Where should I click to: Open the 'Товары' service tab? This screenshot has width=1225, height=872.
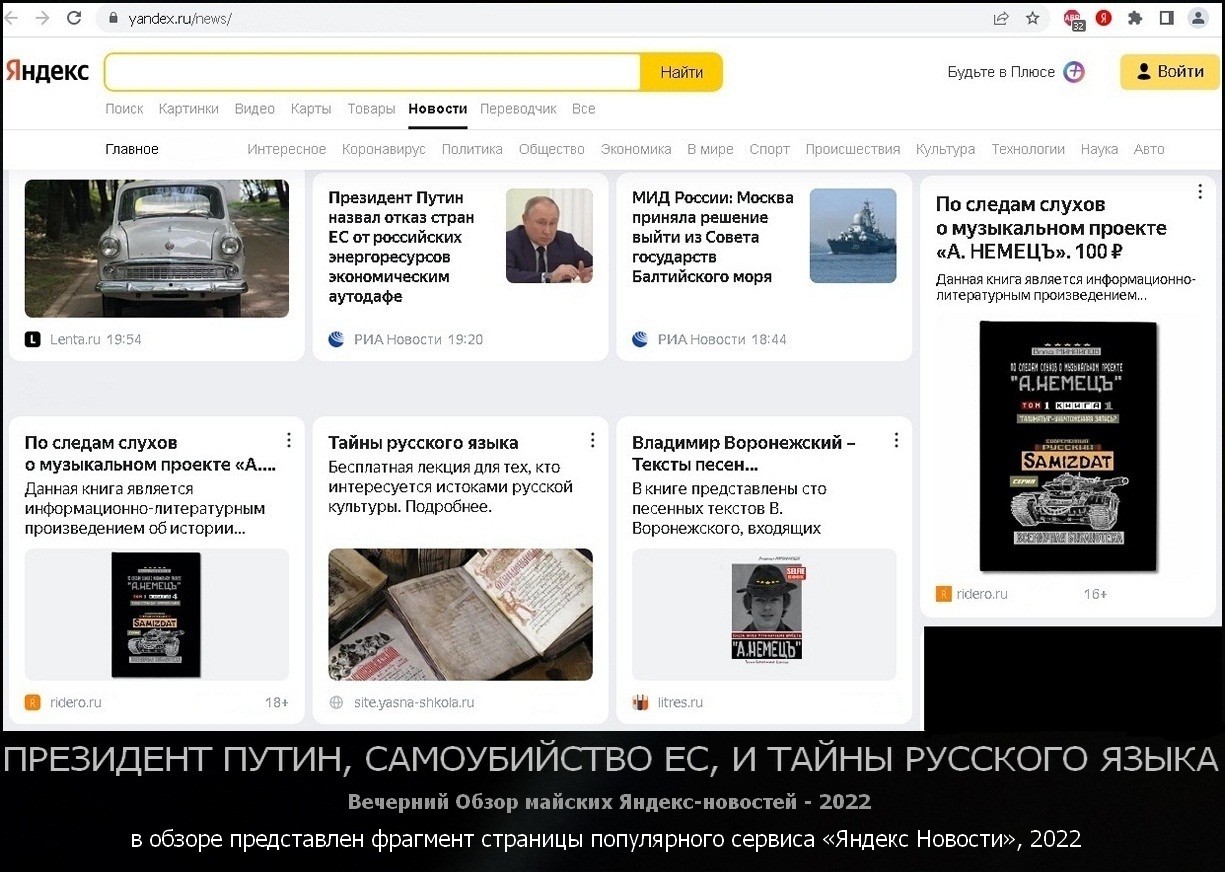tap(371, 109)
